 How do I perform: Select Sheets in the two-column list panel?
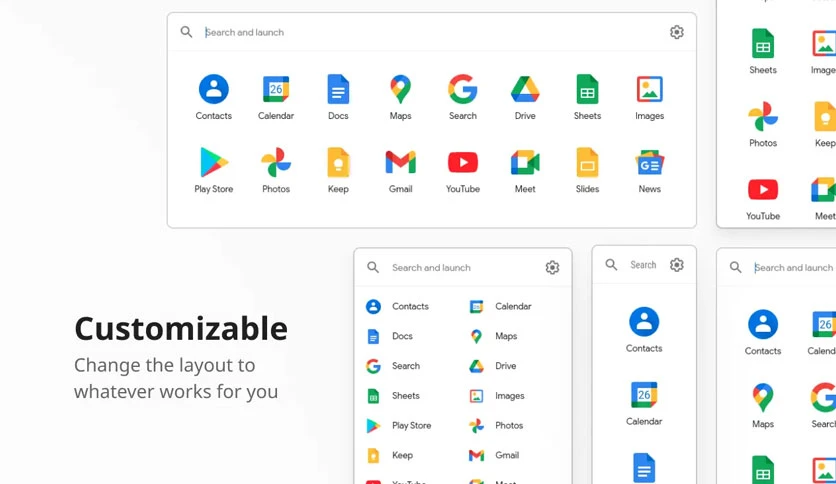pyautogui.click(x=393, y=396)
